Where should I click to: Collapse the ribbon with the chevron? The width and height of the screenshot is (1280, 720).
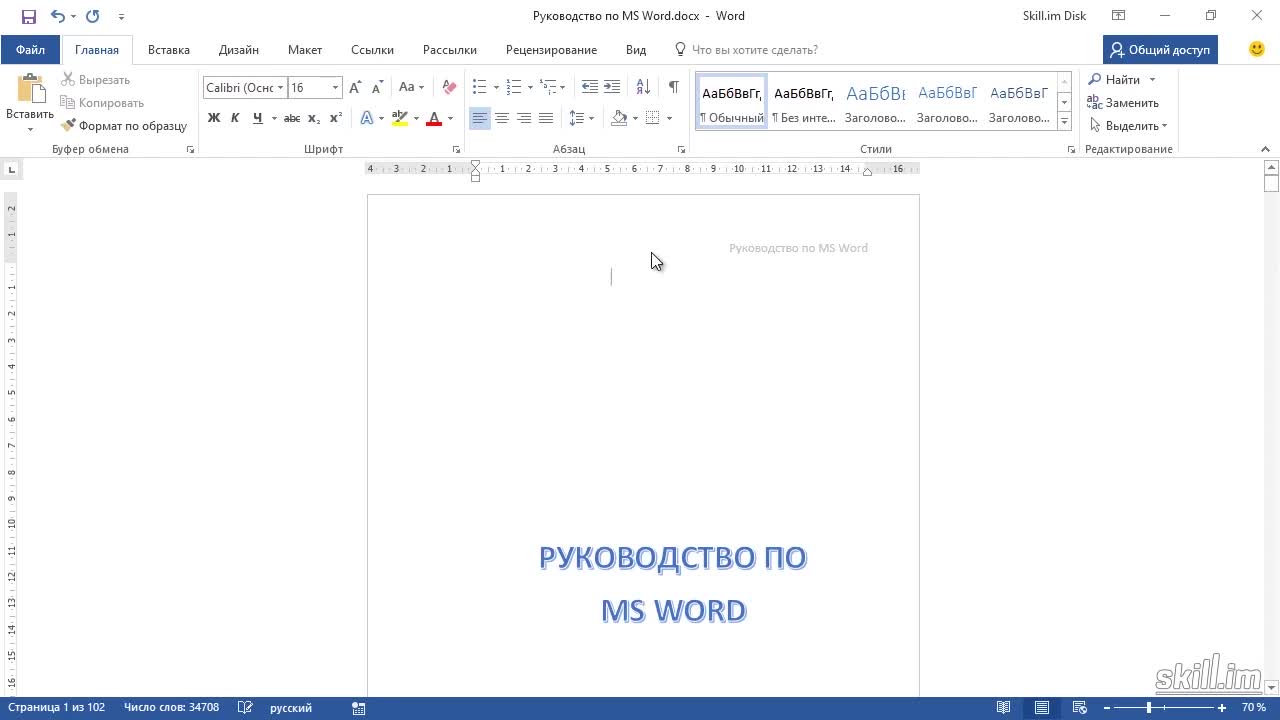coord(1265,149)
